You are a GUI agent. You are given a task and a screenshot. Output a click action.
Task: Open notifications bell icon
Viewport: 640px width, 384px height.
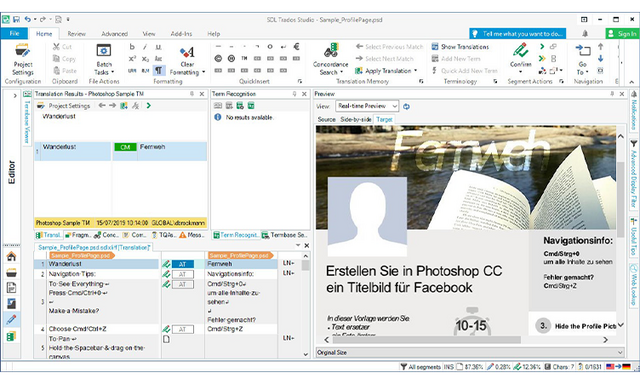[585, 33]
